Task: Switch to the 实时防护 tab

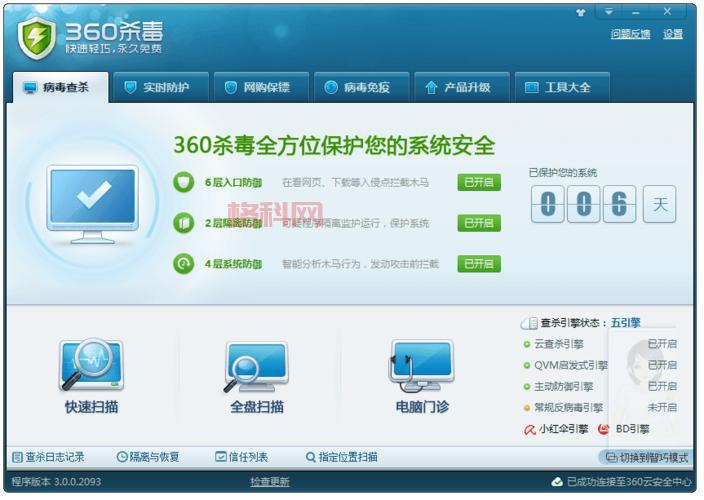Action: pyautogui.click(x=161, y=87)
